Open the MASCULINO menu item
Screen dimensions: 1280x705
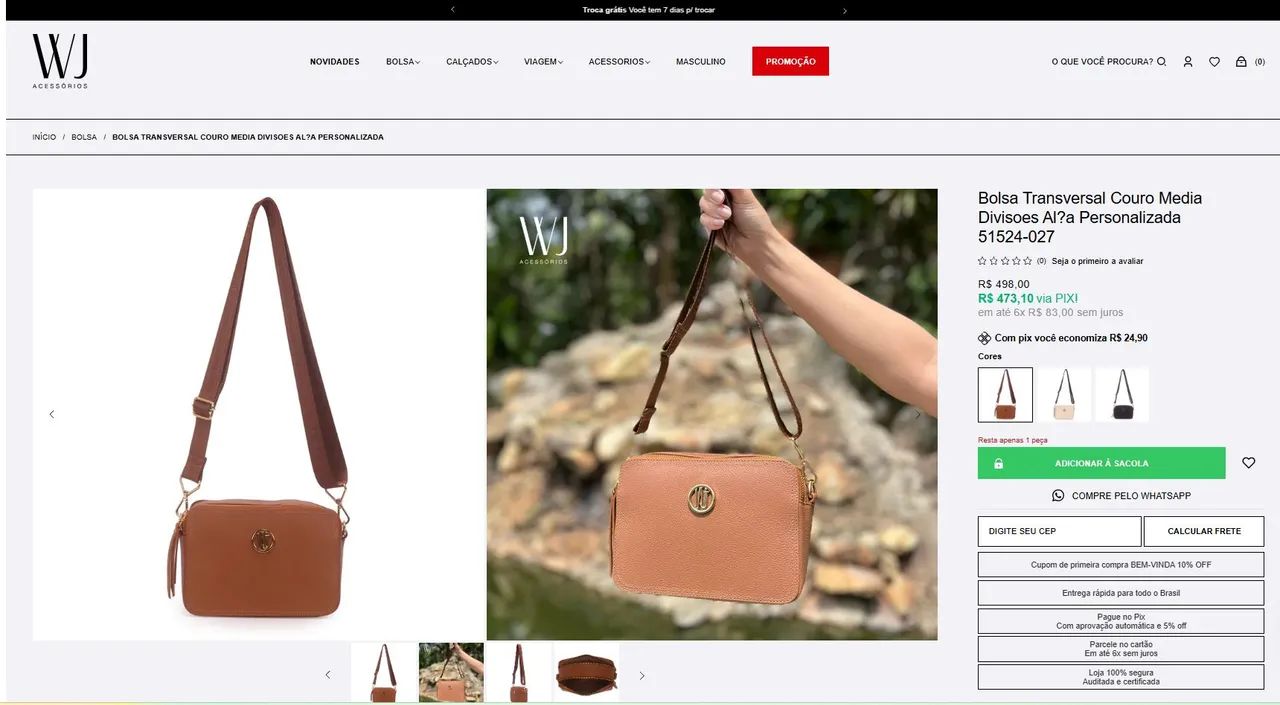(701, 62)
